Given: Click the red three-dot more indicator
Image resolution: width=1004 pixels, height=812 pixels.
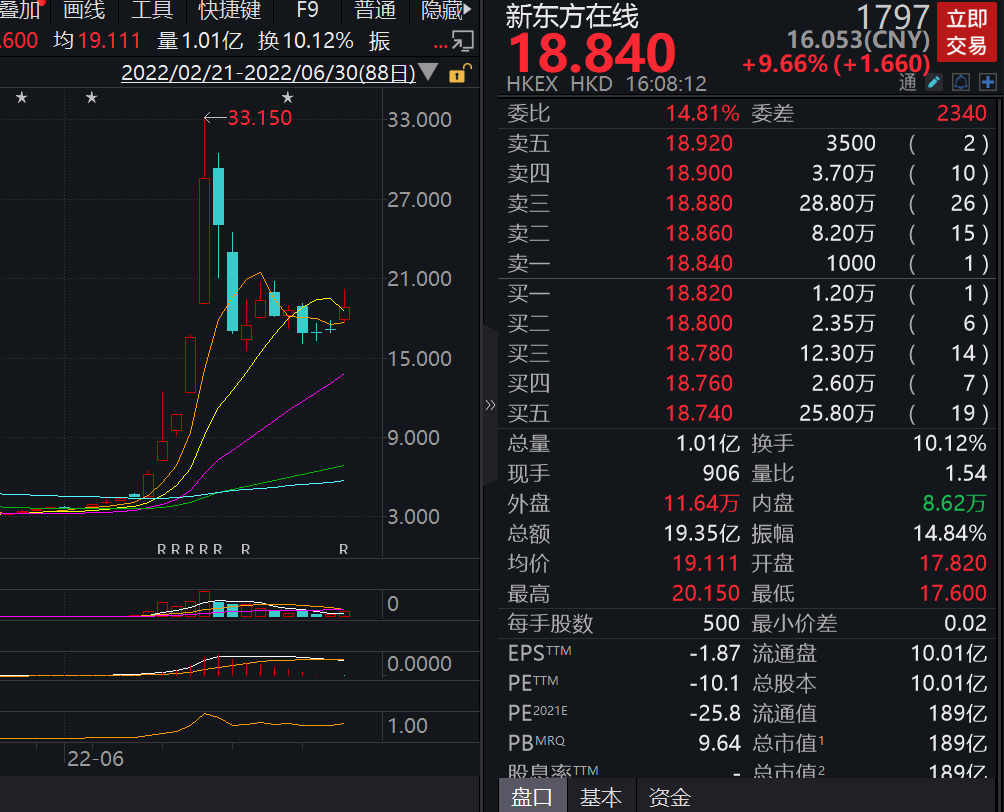Looking at the screenshot, I should [x=441, y=45].
